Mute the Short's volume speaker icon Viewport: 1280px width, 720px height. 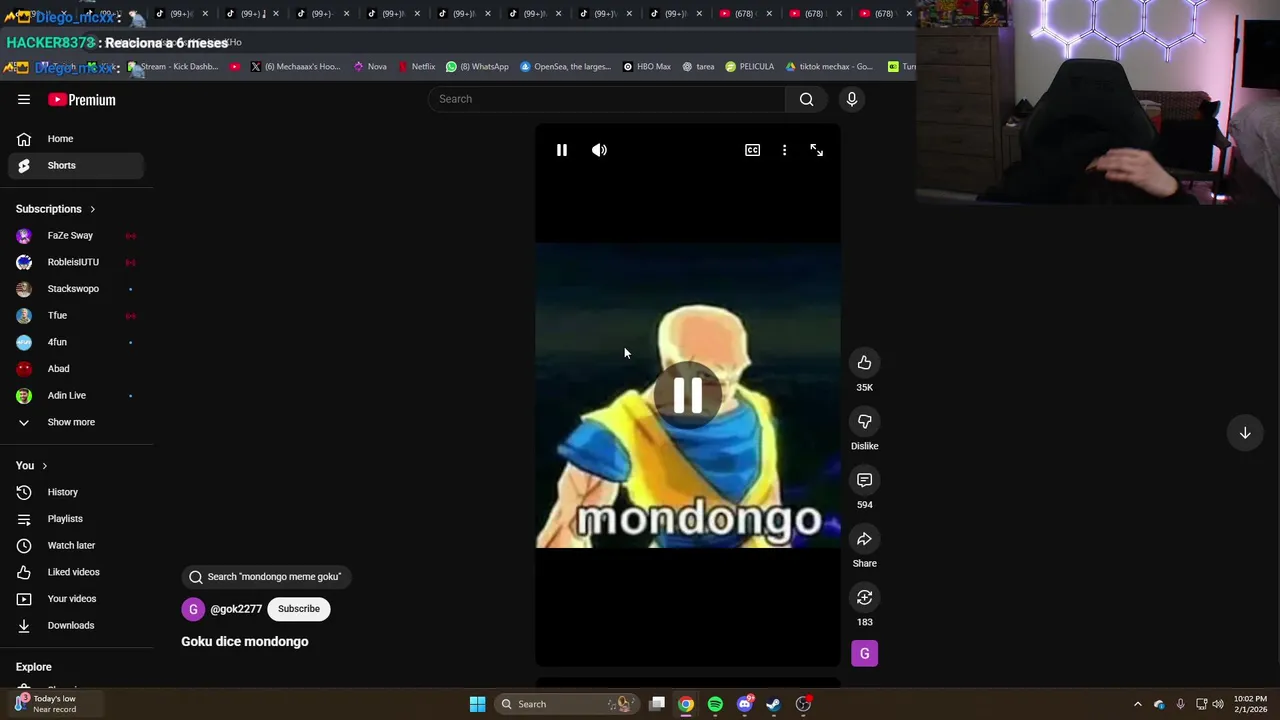coord(599,150)
